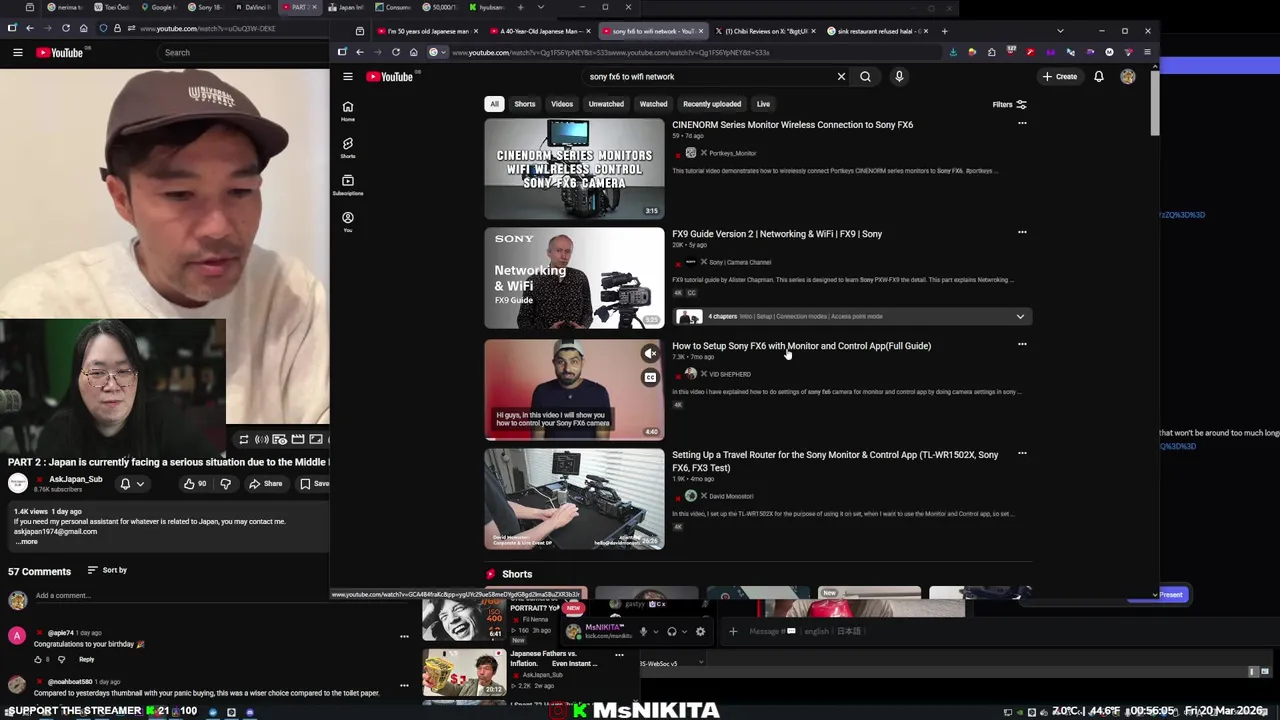Open more options for CINENORM video
This screenshot has height=720, width=1280.
coord(1022,124)
